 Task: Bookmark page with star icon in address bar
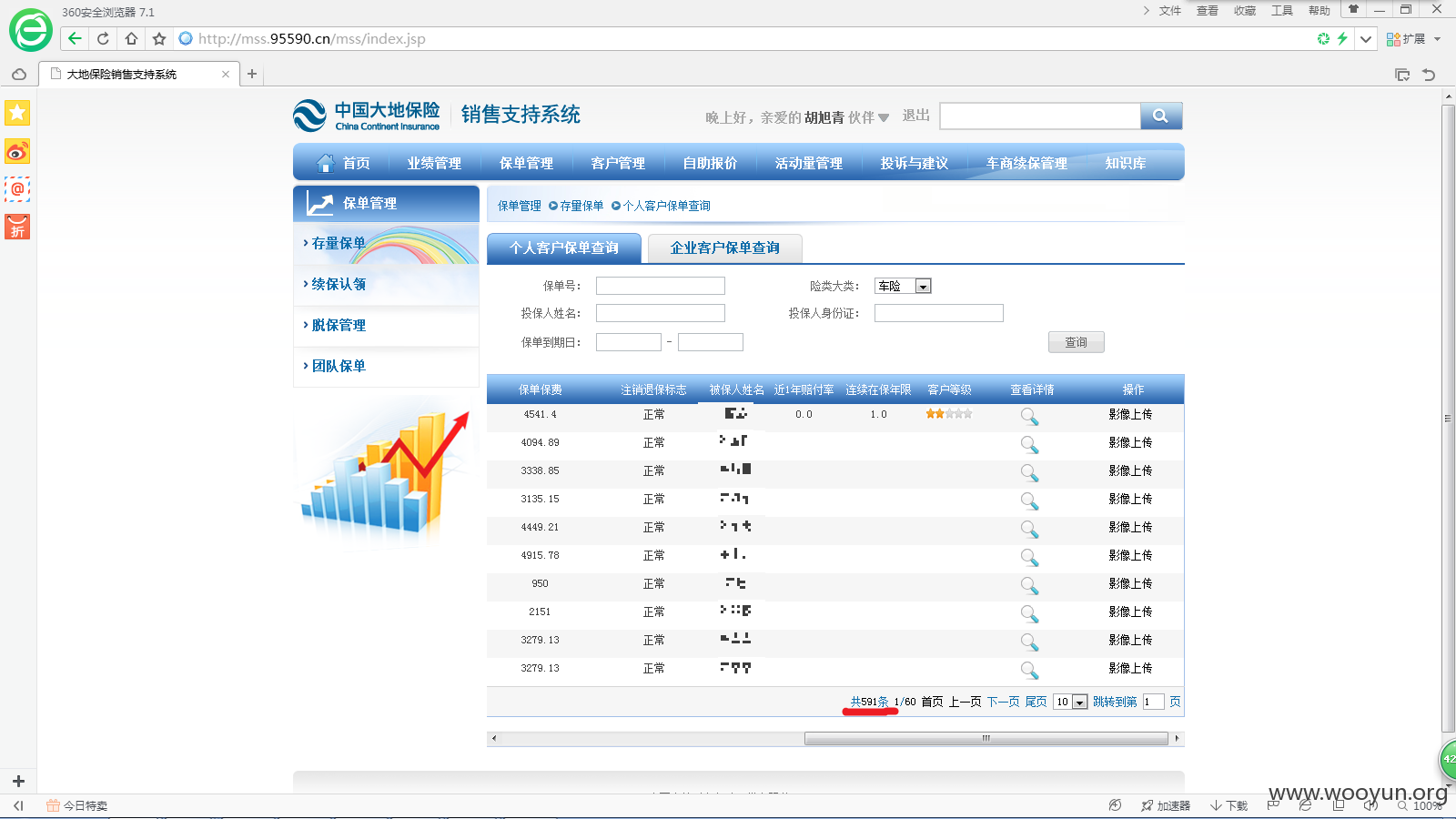point(159,38)
